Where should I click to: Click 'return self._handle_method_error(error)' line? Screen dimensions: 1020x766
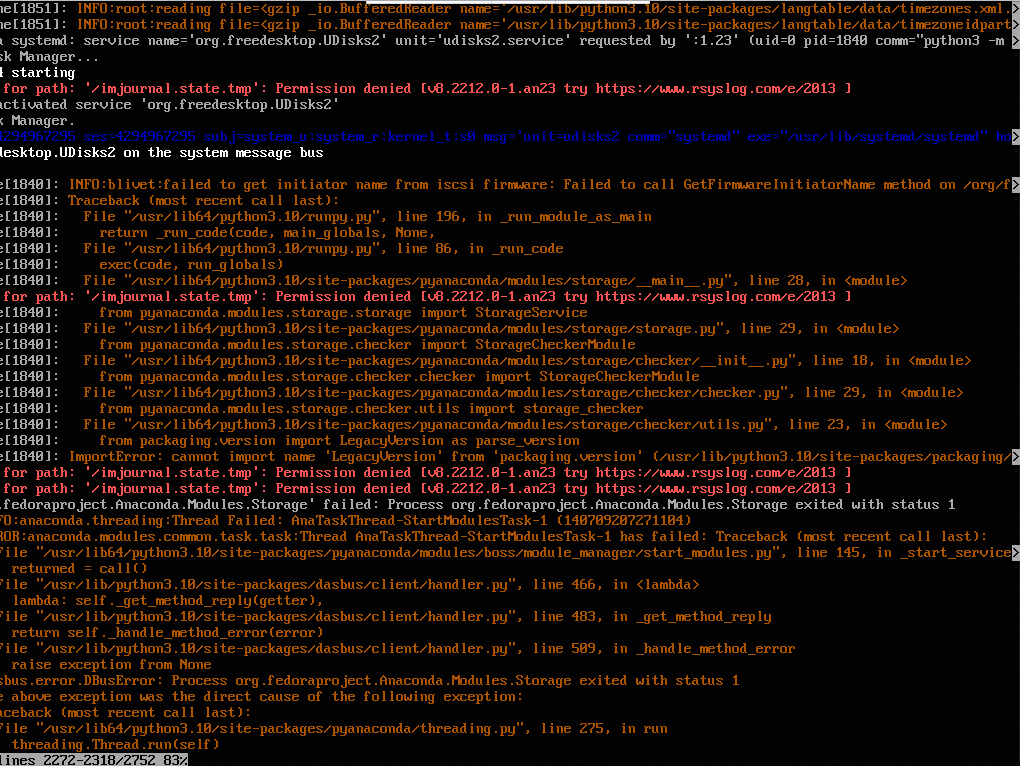coord(167,632)
